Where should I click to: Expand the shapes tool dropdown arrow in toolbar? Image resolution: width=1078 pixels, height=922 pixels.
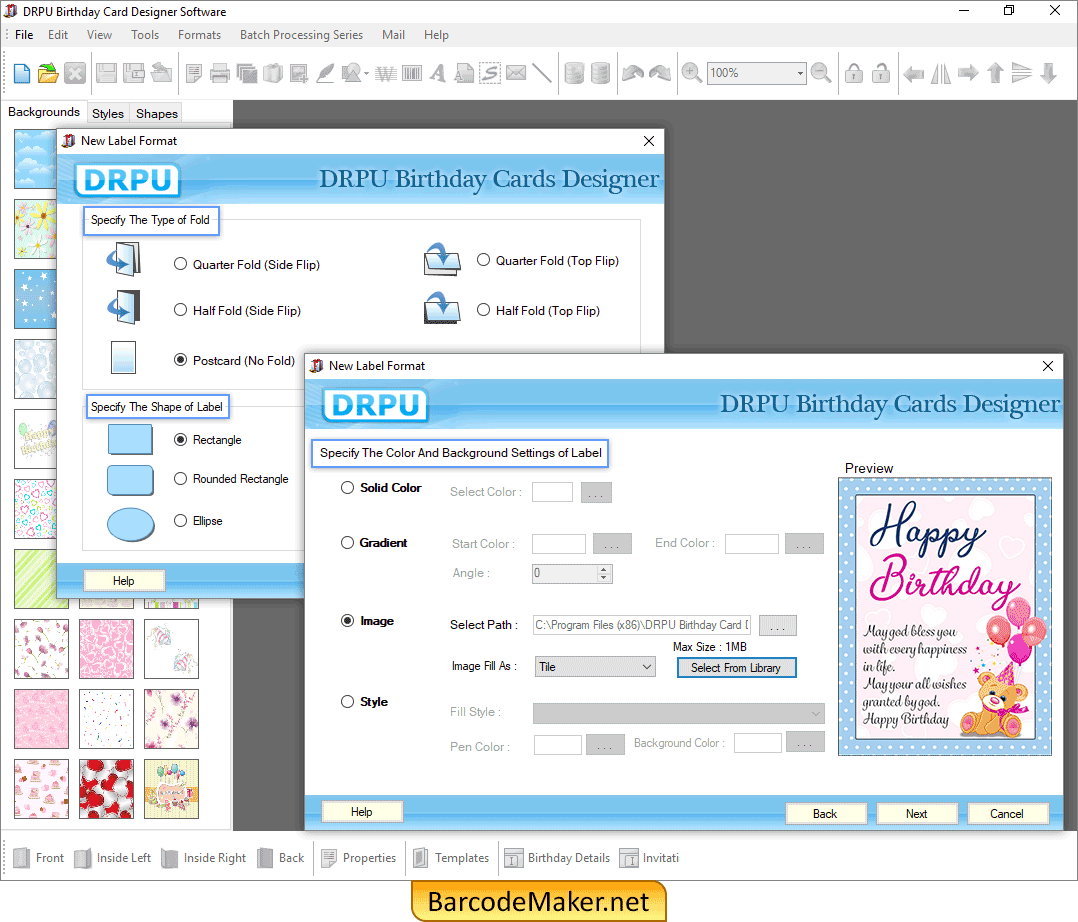tap(366, 74)
